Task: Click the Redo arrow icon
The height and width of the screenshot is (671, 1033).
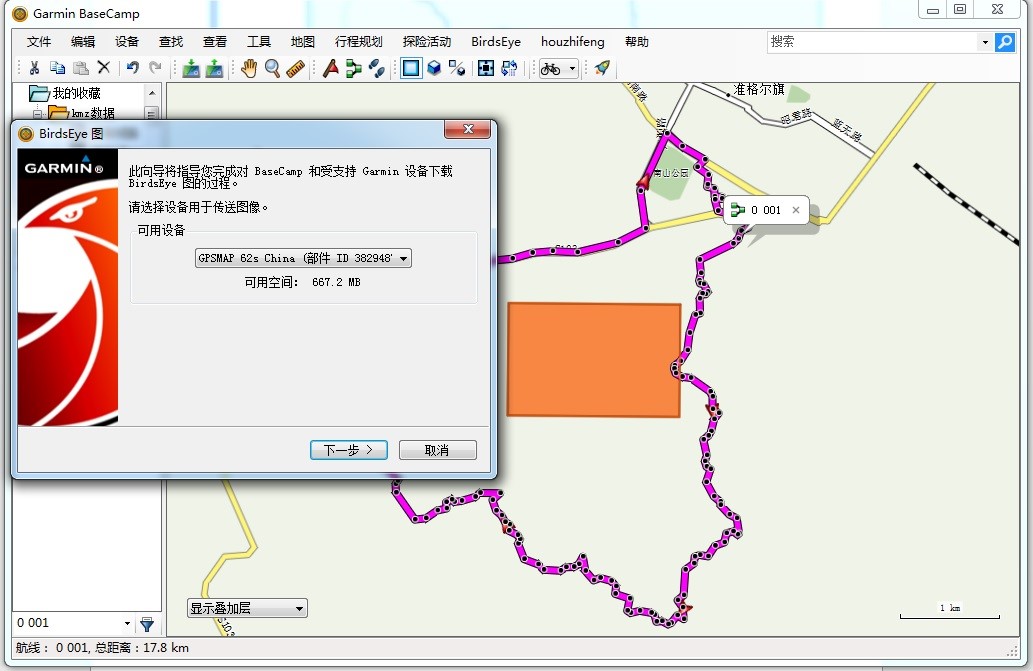Action: pos(155,68)
